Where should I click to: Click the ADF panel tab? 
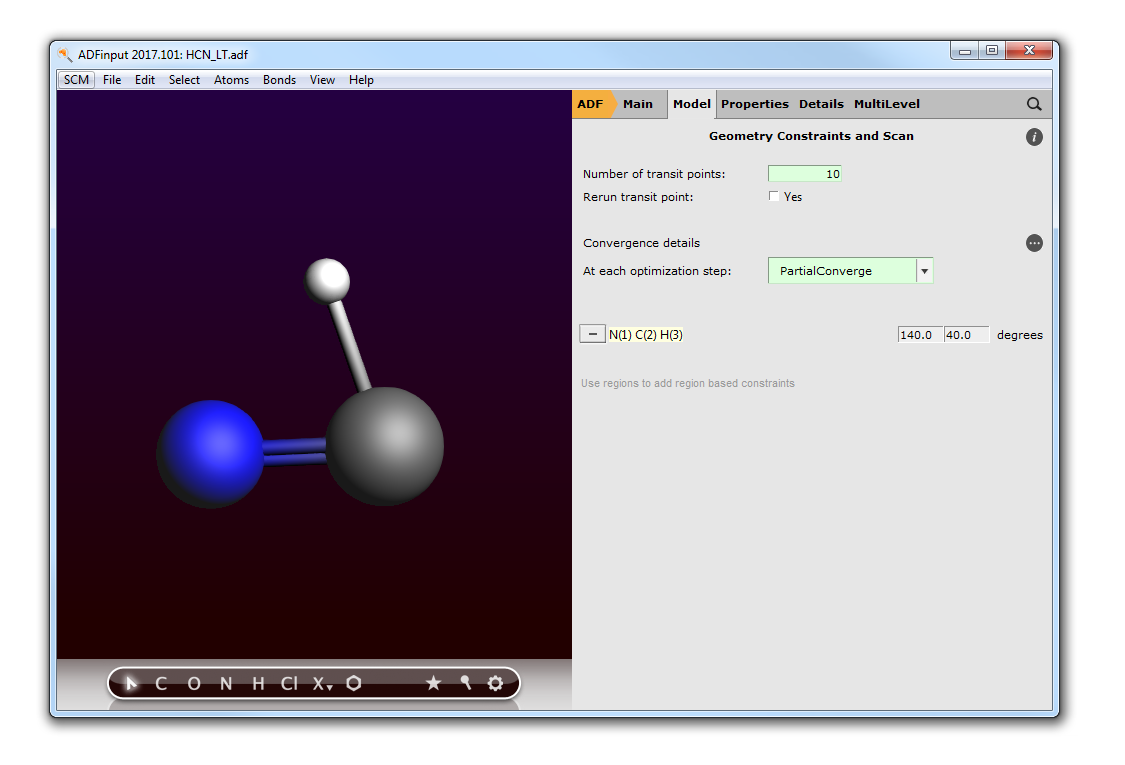(x=593, y=104)
